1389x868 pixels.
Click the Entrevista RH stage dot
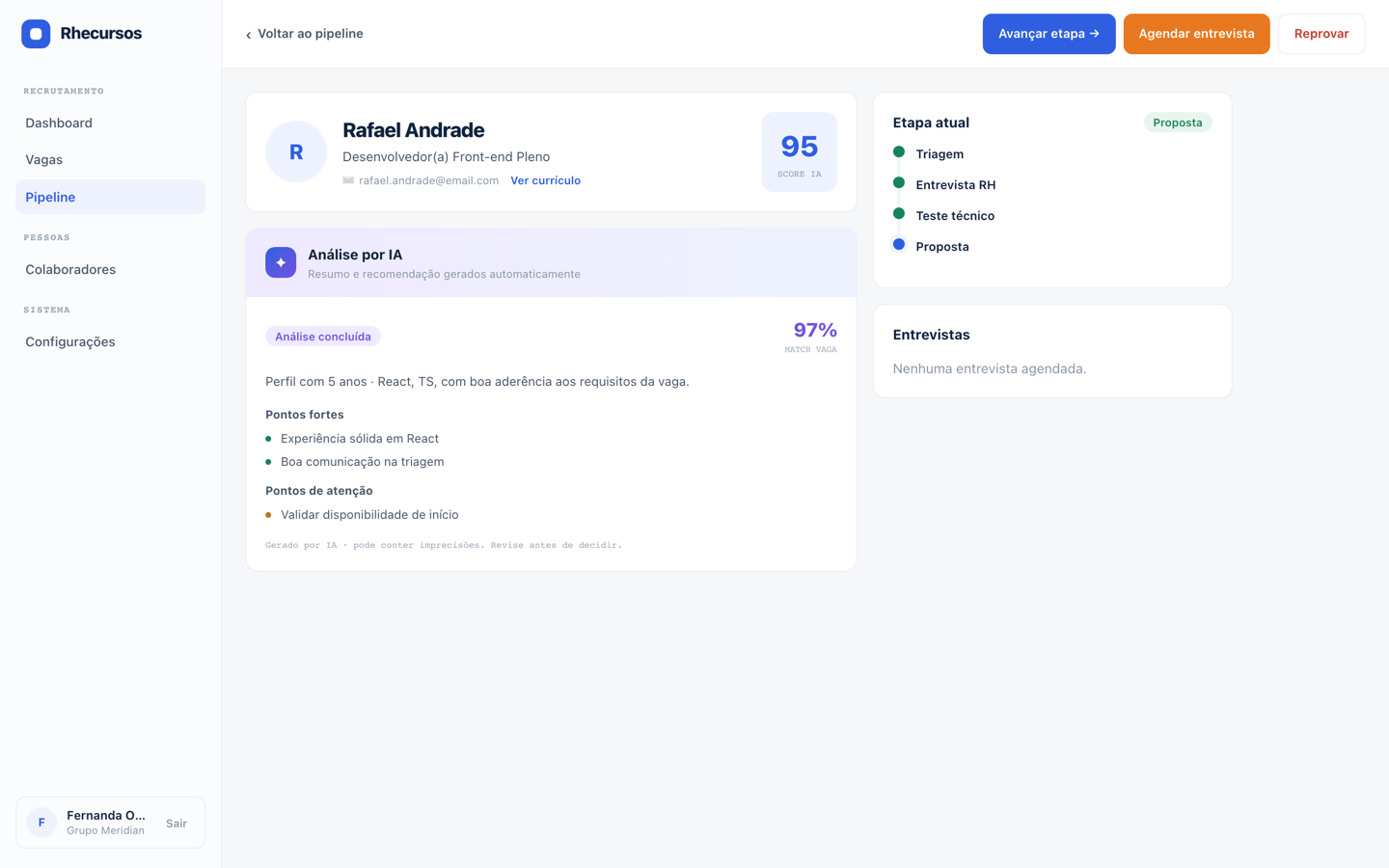899,183
